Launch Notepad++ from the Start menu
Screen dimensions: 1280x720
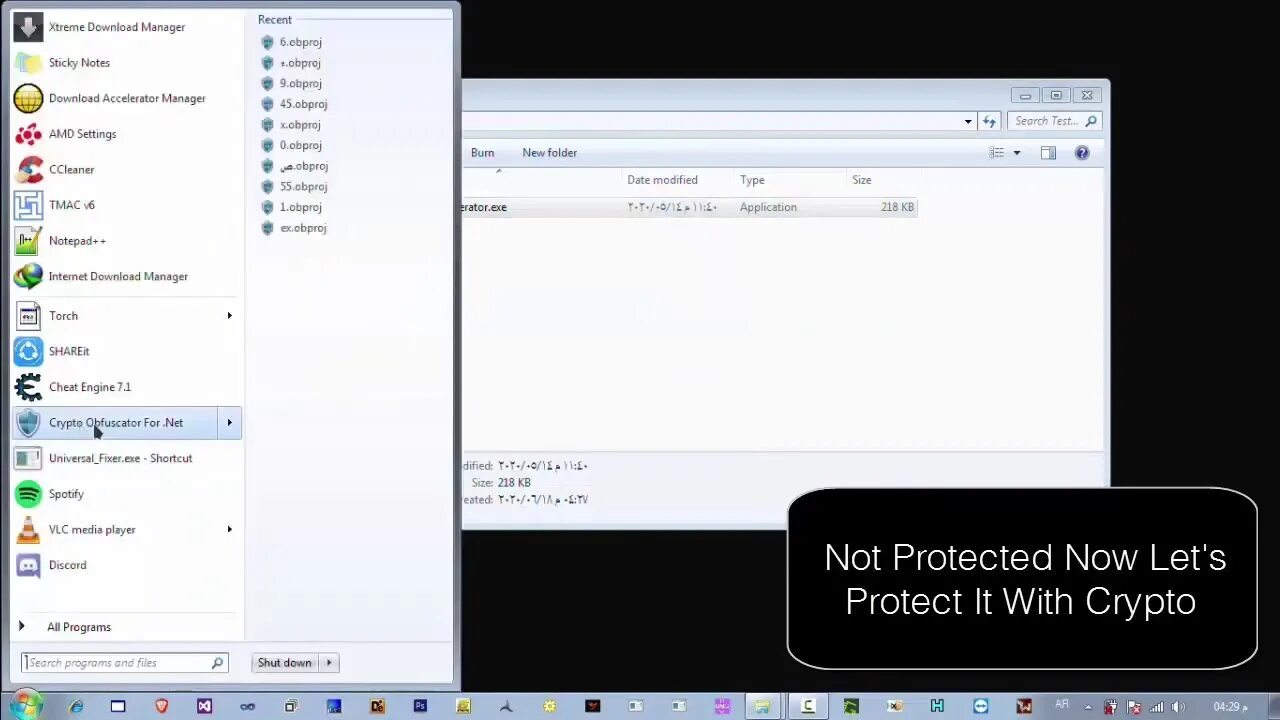point(126,241)
